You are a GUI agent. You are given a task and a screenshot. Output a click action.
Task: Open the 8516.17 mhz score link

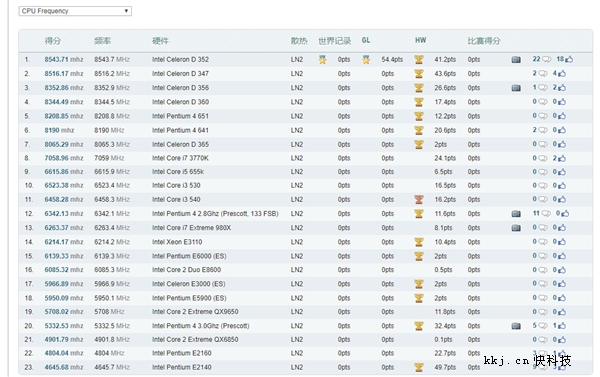64,73
